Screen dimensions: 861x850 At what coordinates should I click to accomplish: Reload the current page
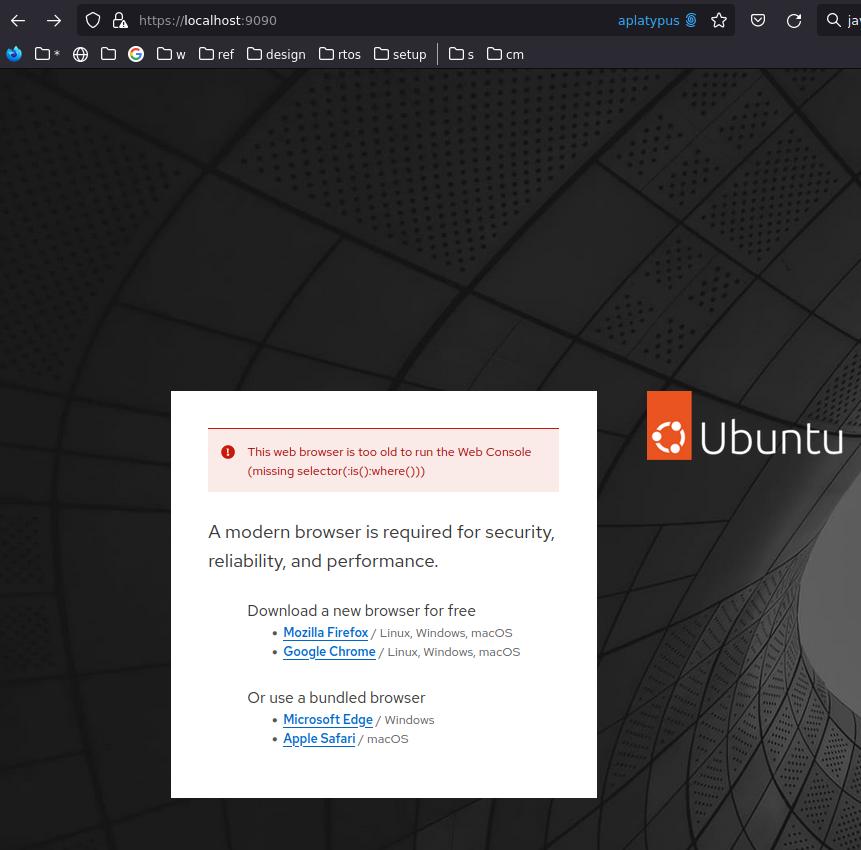pyautogui.click(x=794, y=20)
